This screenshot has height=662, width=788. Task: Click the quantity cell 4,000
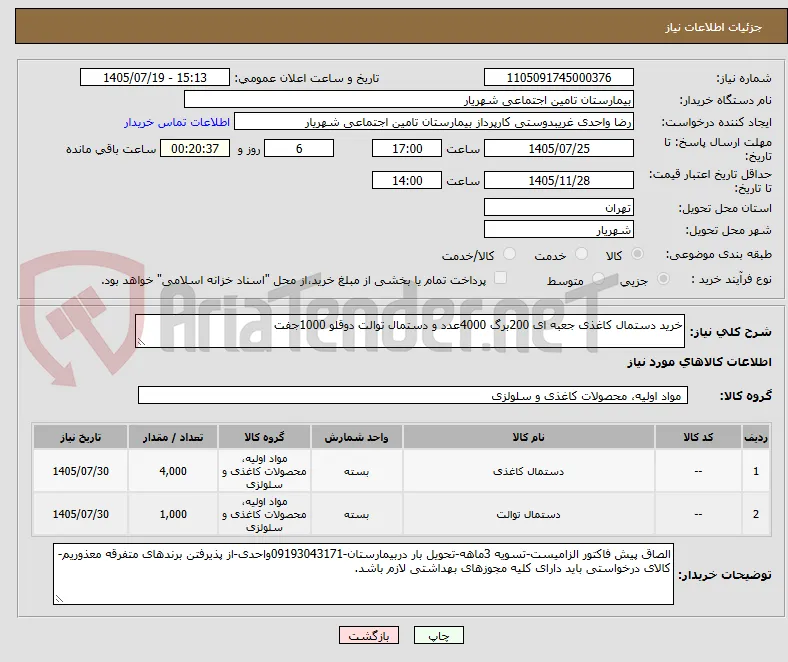pyautogui.click(x=173, y=471)
